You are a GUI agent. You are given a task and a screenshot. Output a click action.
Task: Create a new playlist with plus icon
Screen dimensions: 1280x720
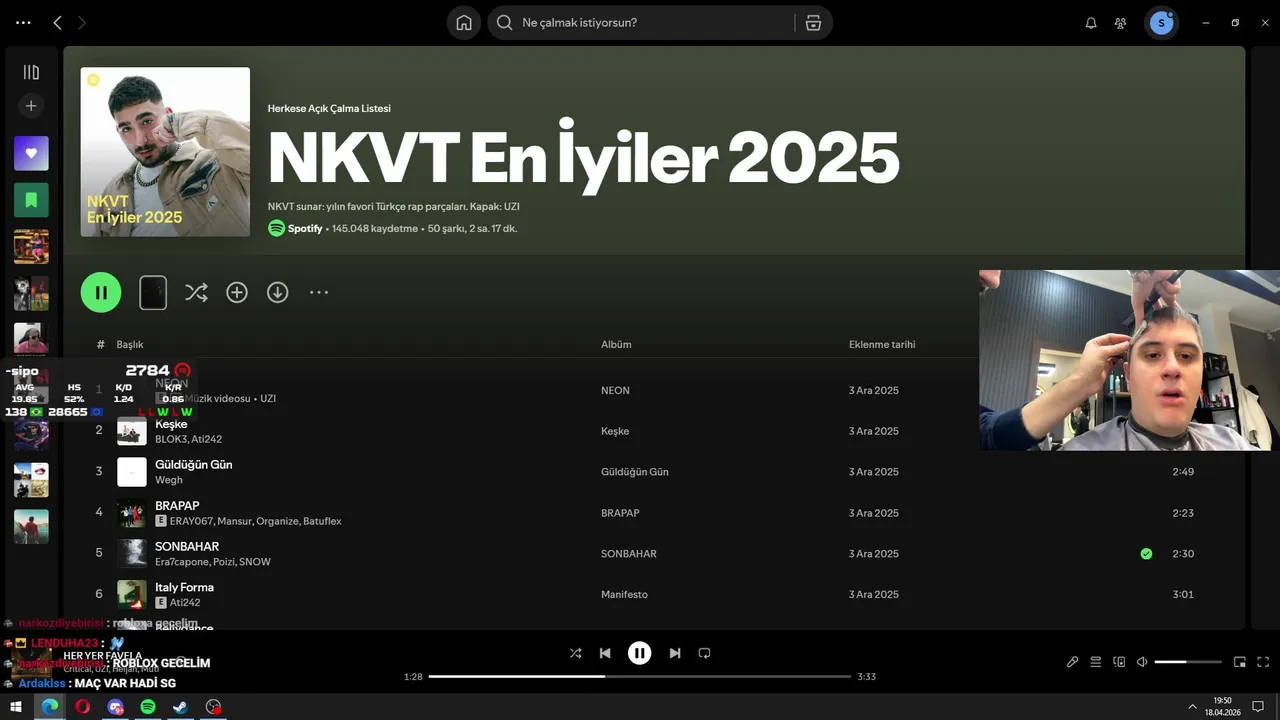coord(31,105)
